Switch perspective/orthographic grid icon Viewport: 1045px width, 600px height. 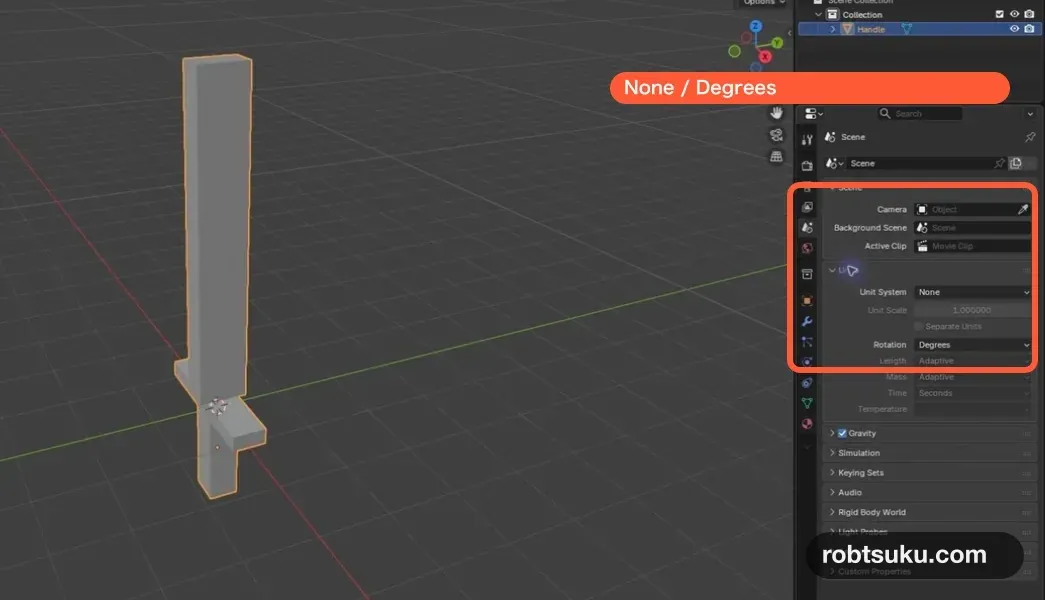pos(776,157)
